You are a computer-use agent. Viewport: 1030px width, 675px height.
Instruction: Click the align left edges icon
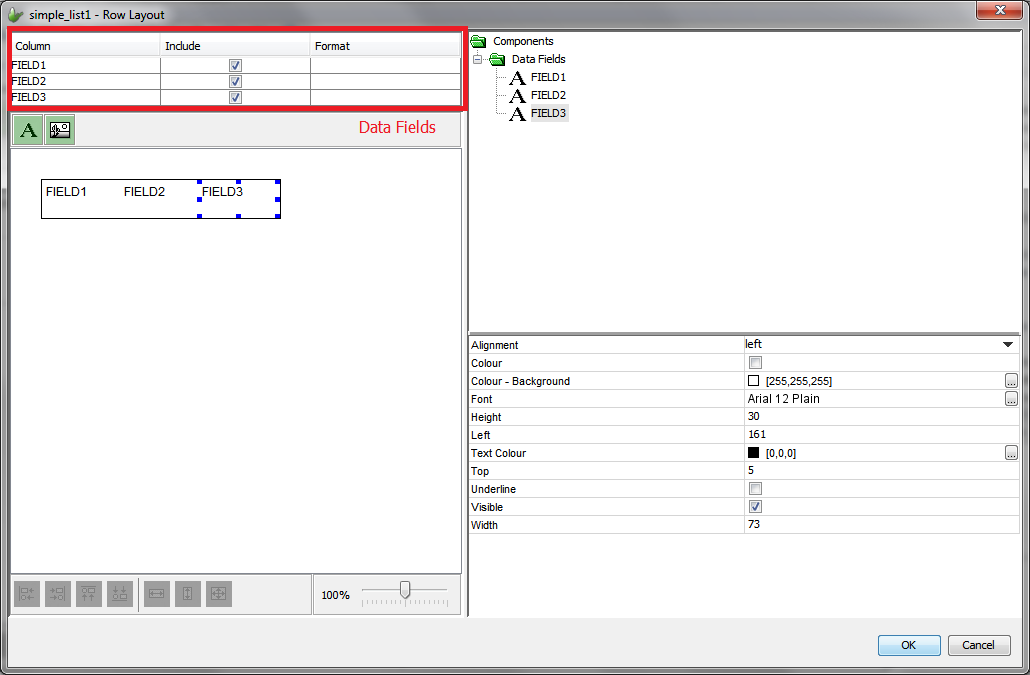27,594
